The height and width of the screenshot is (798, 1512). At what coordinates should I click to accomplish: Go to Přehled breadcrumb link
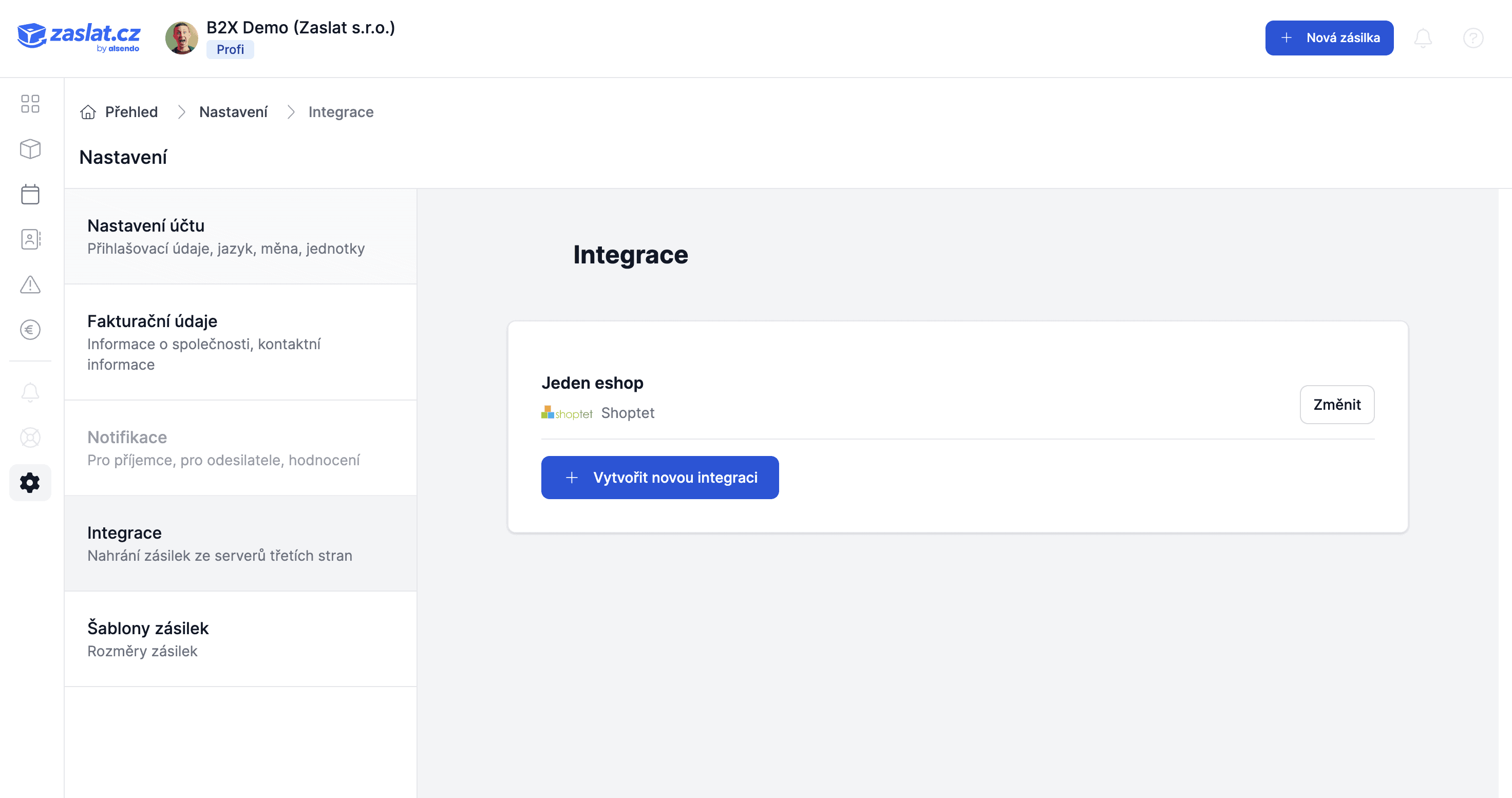(131, 112)
